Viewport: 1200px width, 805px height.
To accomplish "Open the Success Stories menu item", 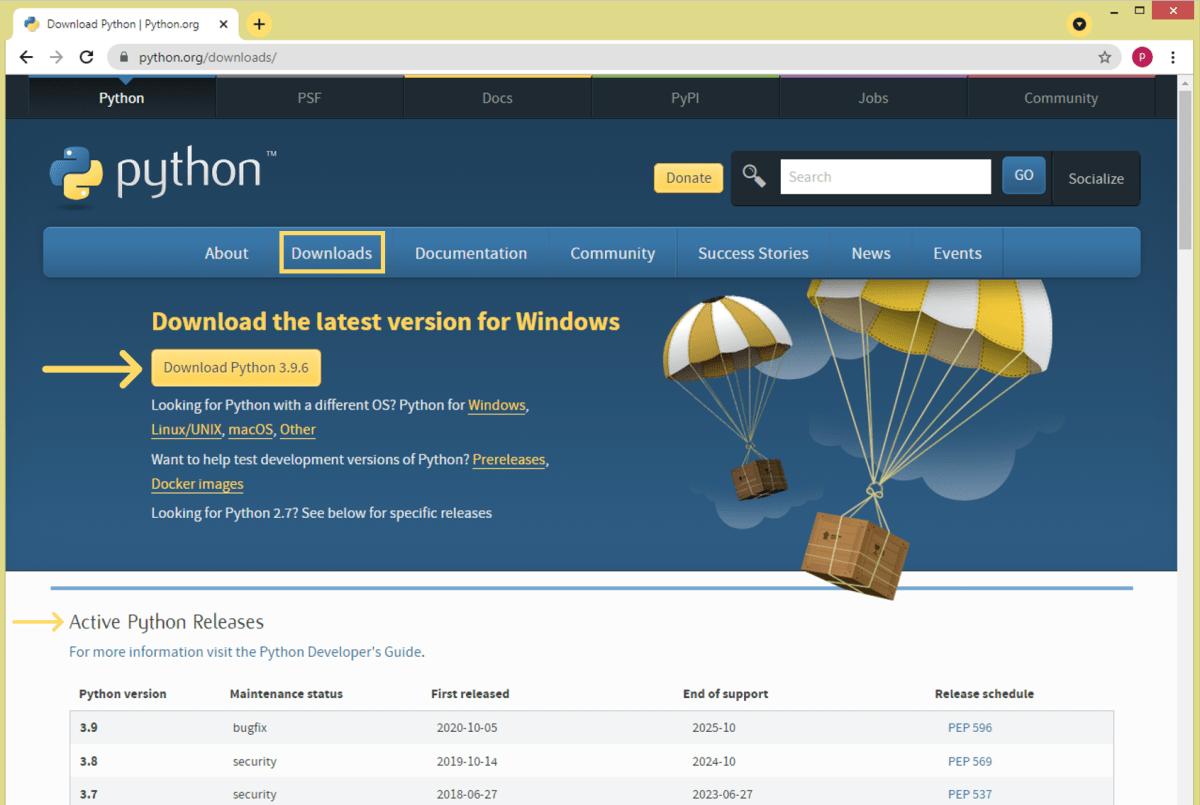I will point(753,253).
